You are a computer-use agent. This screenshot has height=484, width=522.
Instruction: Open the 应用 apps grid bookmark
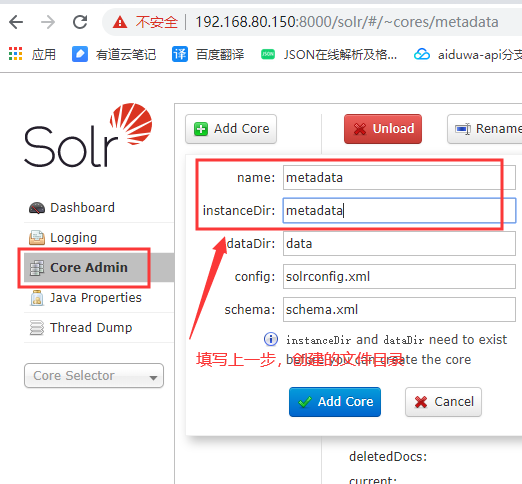(32, 54)
